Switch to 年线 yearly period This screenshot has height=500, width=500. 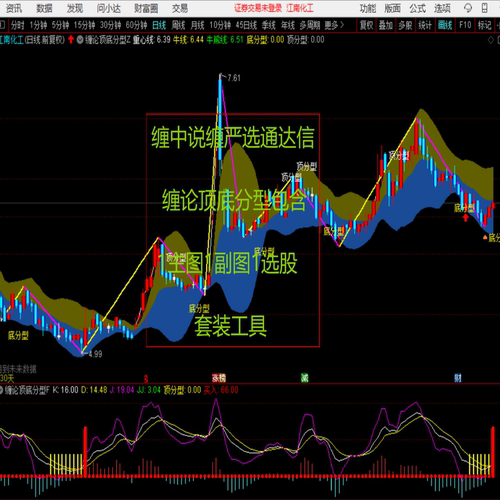coord(288,25)
